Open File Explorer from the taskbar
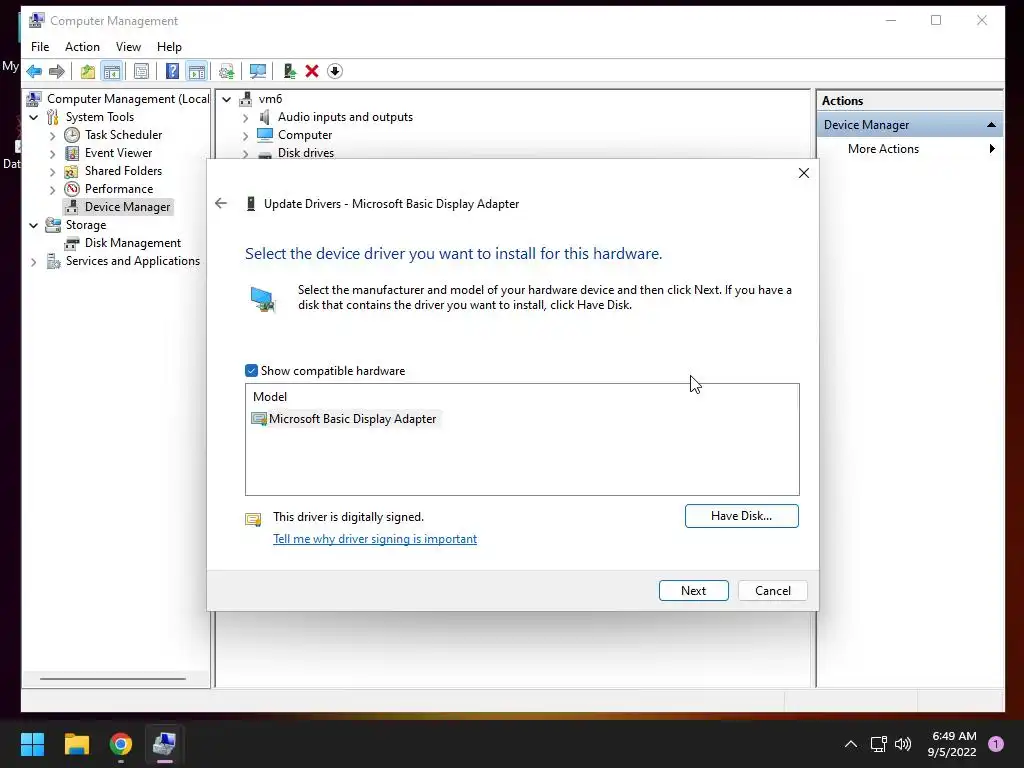 (x=76, y=744)
